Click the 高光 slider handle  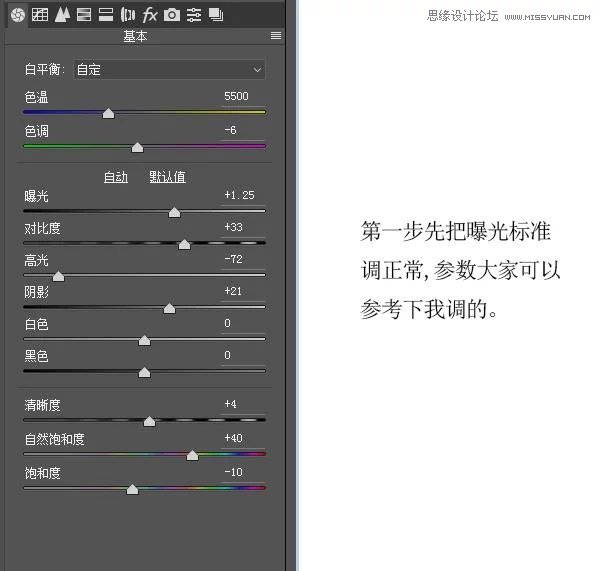point(58,276)
